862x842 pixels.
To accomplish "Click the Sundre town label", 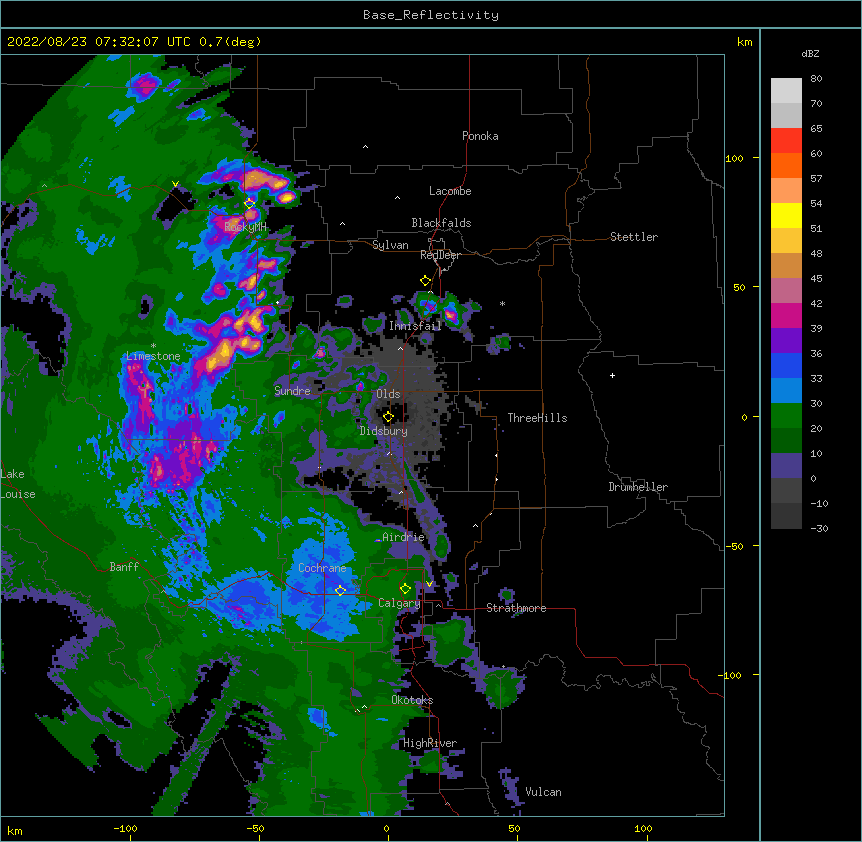I will 292,391.
